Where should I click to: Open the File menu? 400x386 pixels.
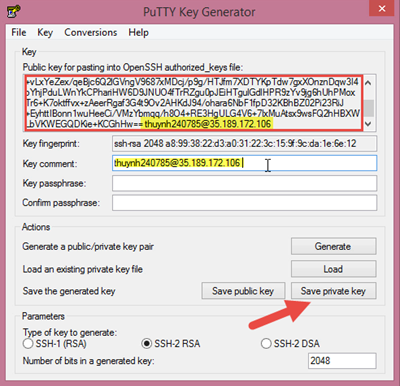click(x=19, y=32)
